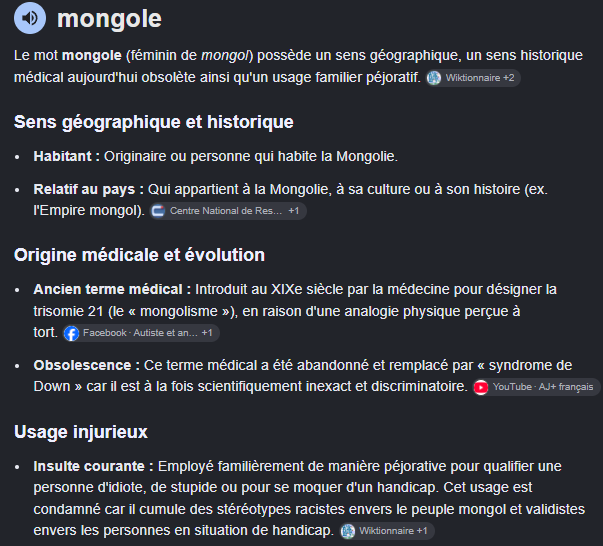Click the Wiktionnaire globe icon in intro paragraph
The height and width of the screenshot is (546, 603).
434,78
